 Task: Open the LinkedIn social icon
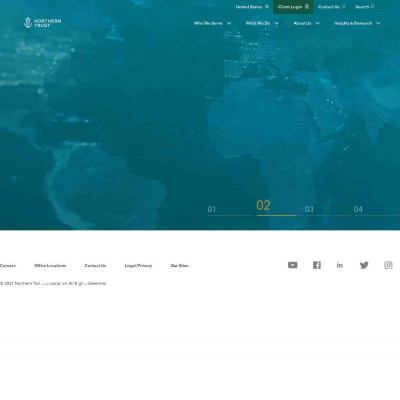(x=340, y=265)
